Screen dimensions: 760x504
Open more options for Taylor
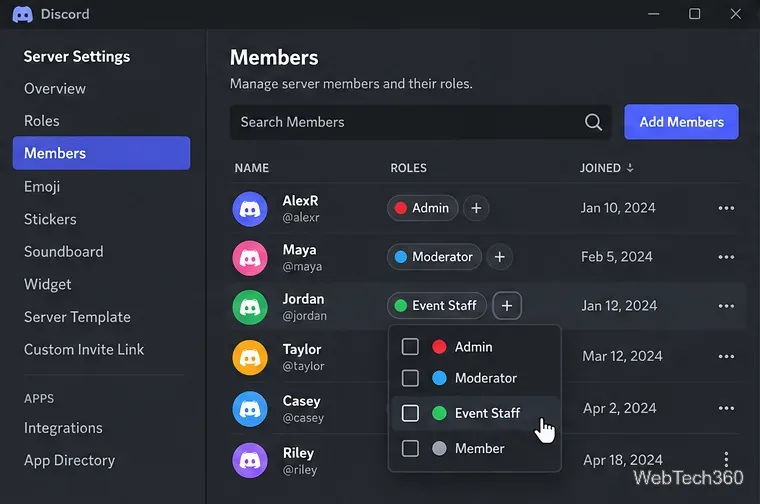(726, 356)
